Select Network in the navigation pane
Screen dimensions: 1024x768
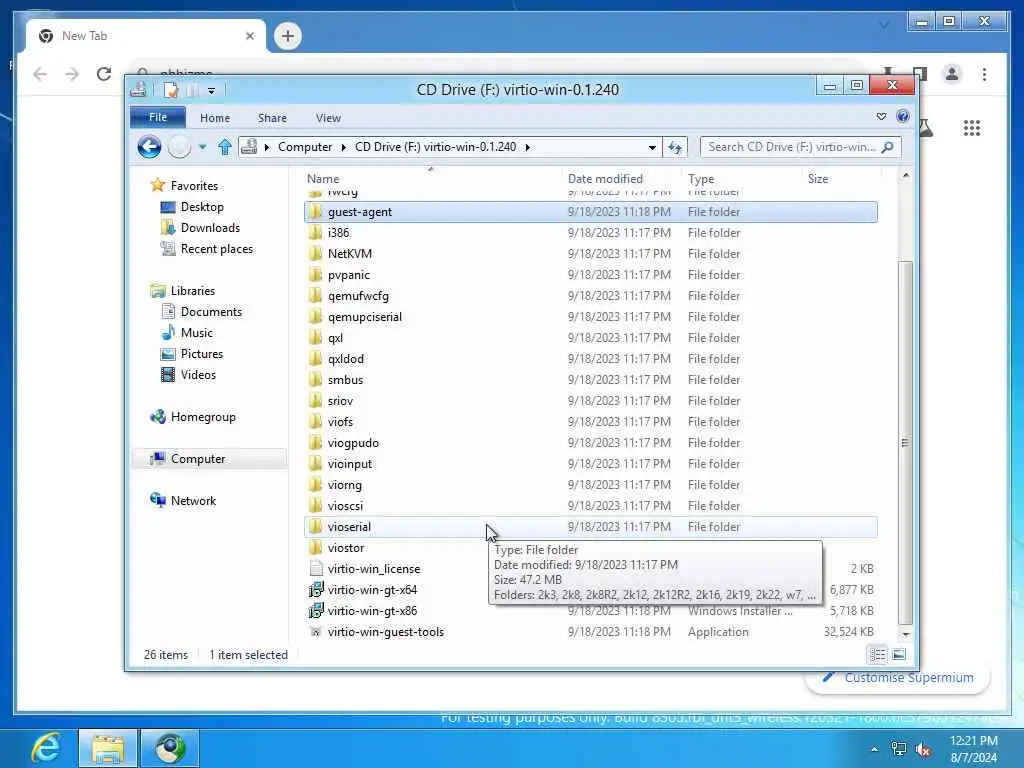[193, 501]
